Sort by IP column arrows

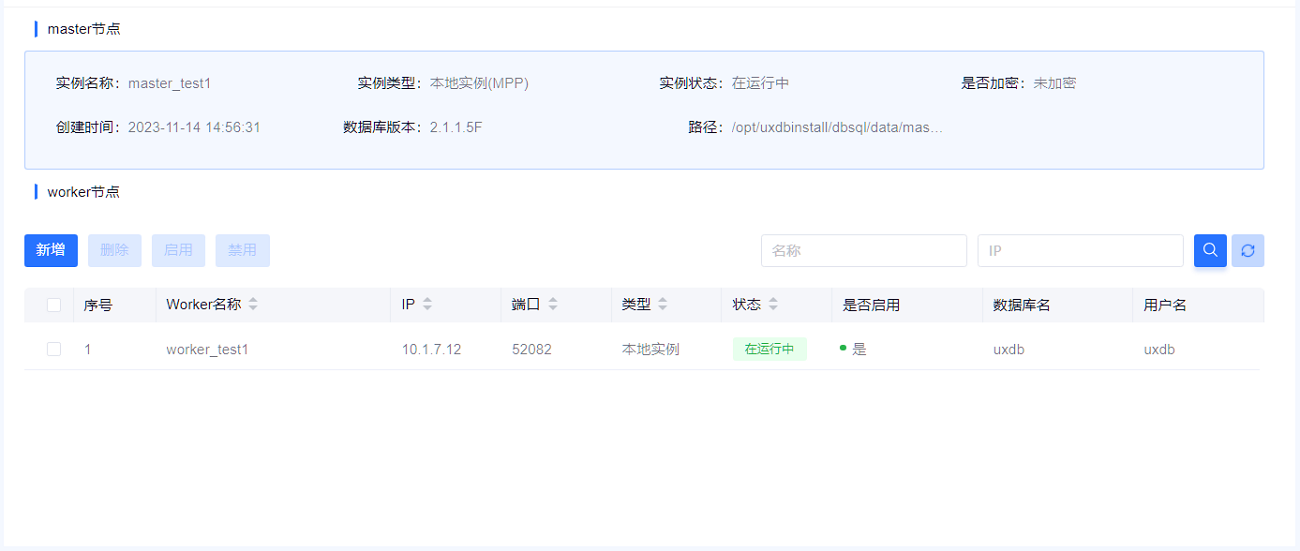(x=427, y=305)
